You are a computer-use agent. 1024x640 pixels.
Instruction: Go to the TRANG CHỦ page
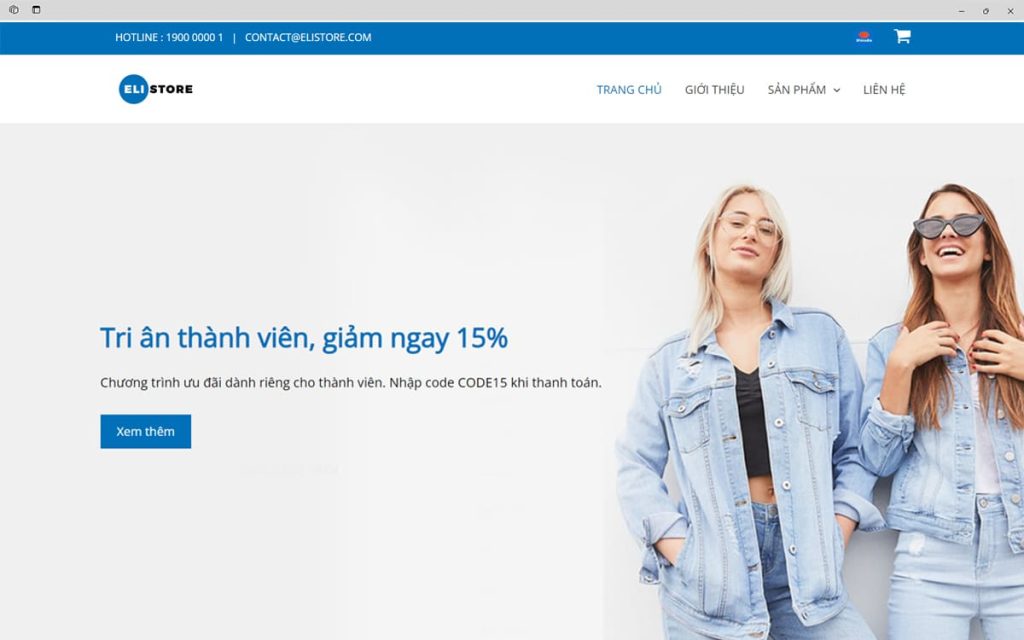coord(629,89)
